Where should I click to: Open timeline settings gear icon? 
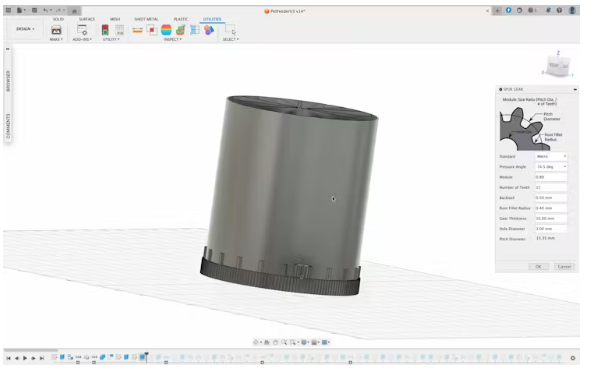pyautogui.click(x=572, y=358)
